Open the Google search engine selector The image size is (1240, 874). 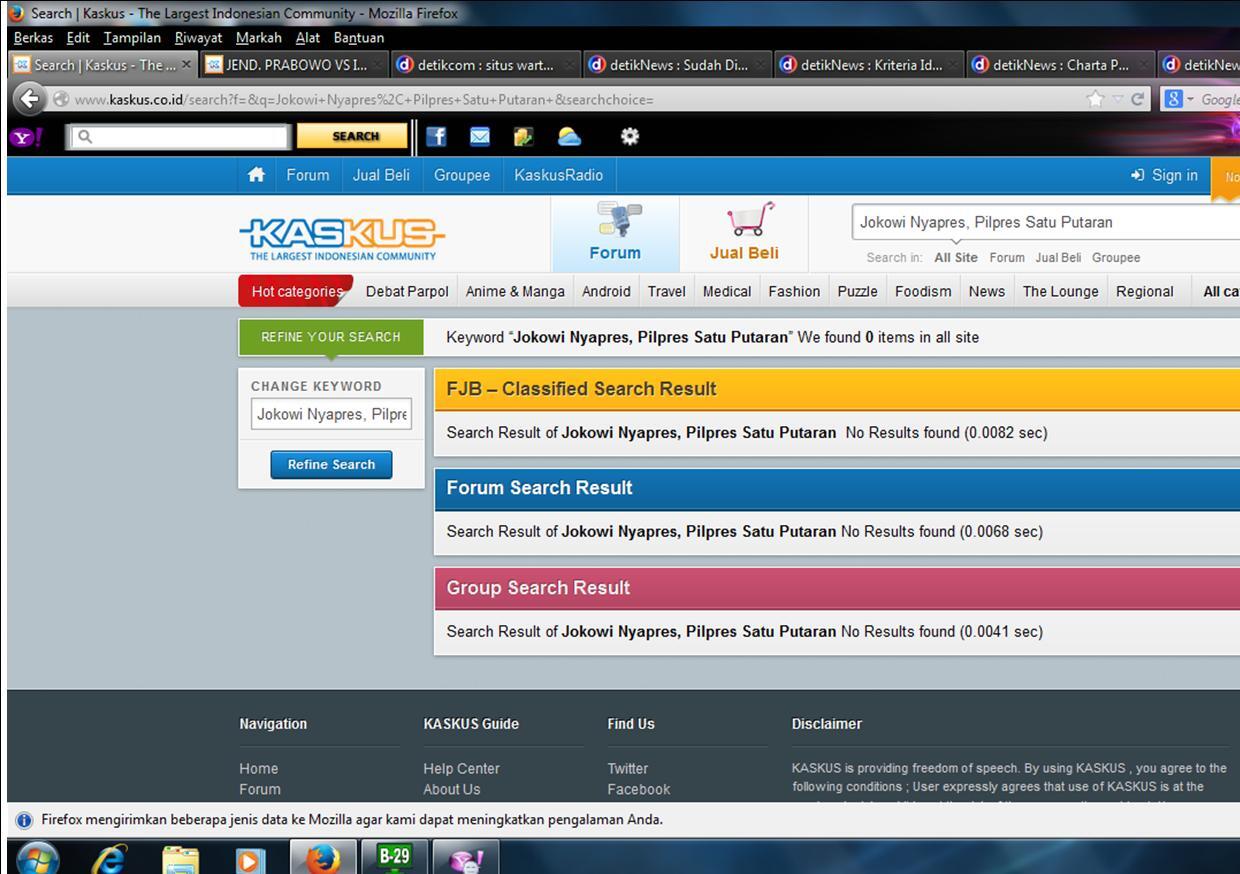tap(1177, 99)
